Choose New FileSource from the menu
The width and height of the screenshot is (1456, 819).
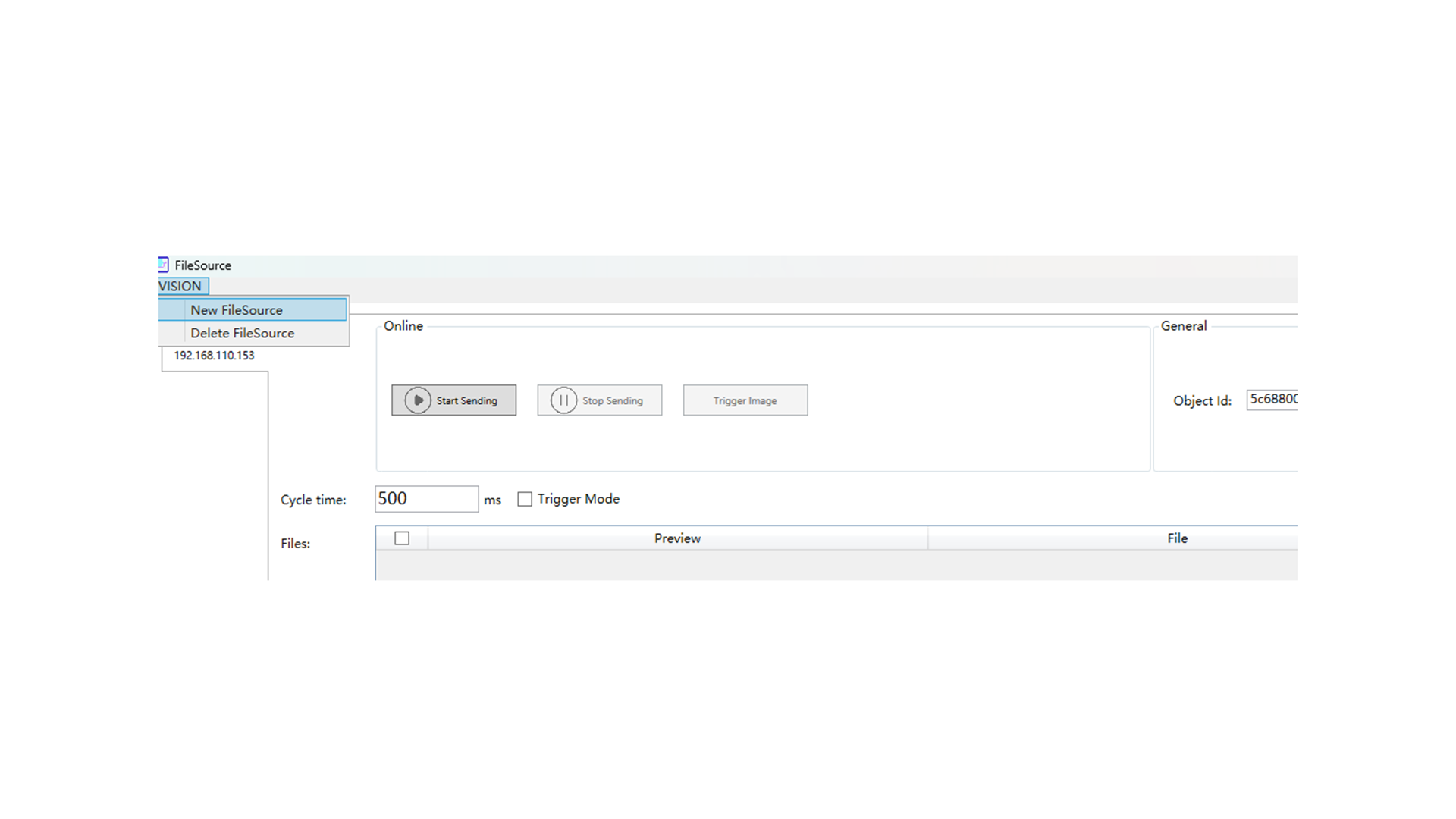tap(237, 309)
